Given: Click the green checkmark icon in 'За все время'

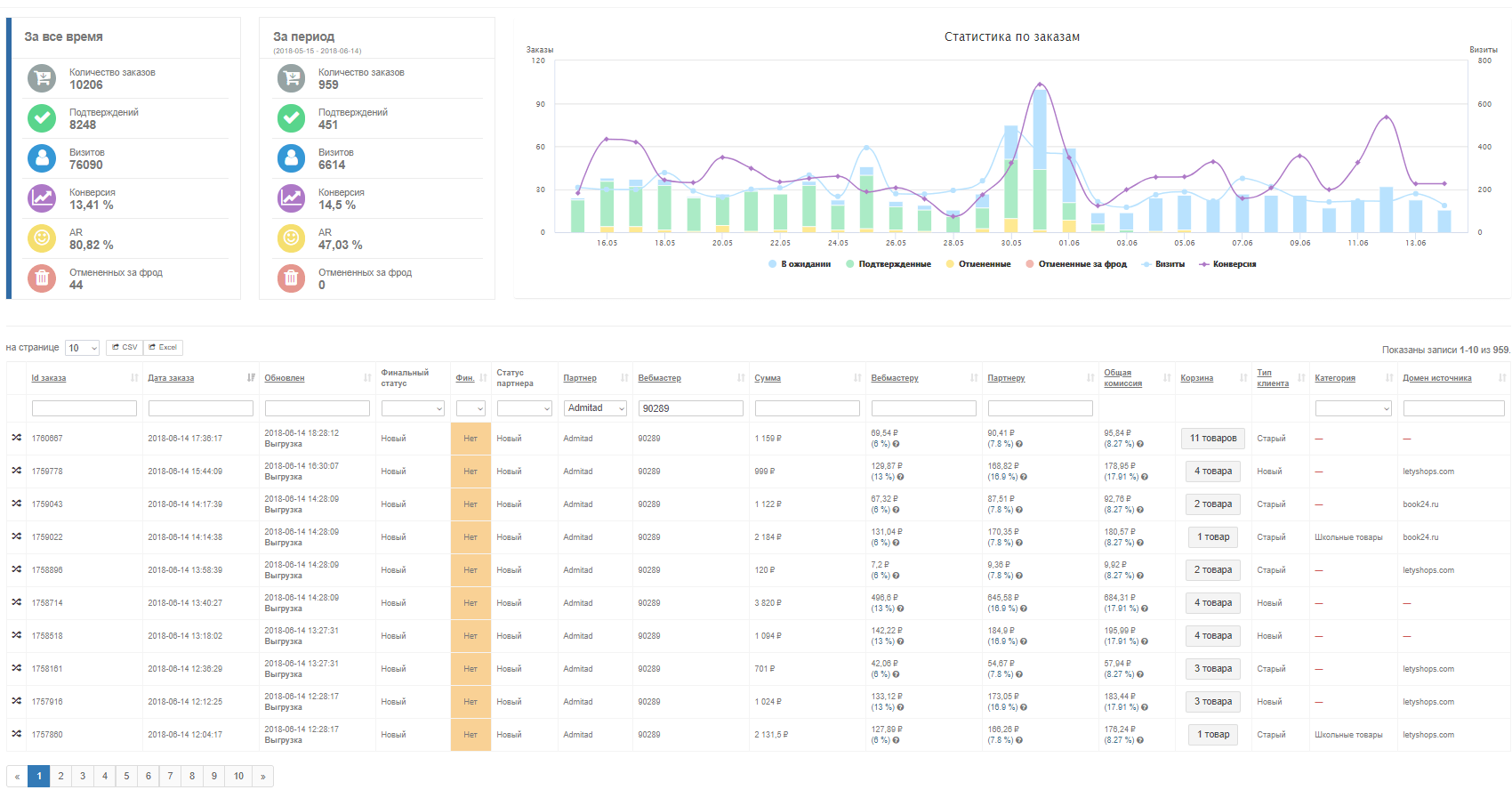Looking at the screenshot, I should point(42,118).
